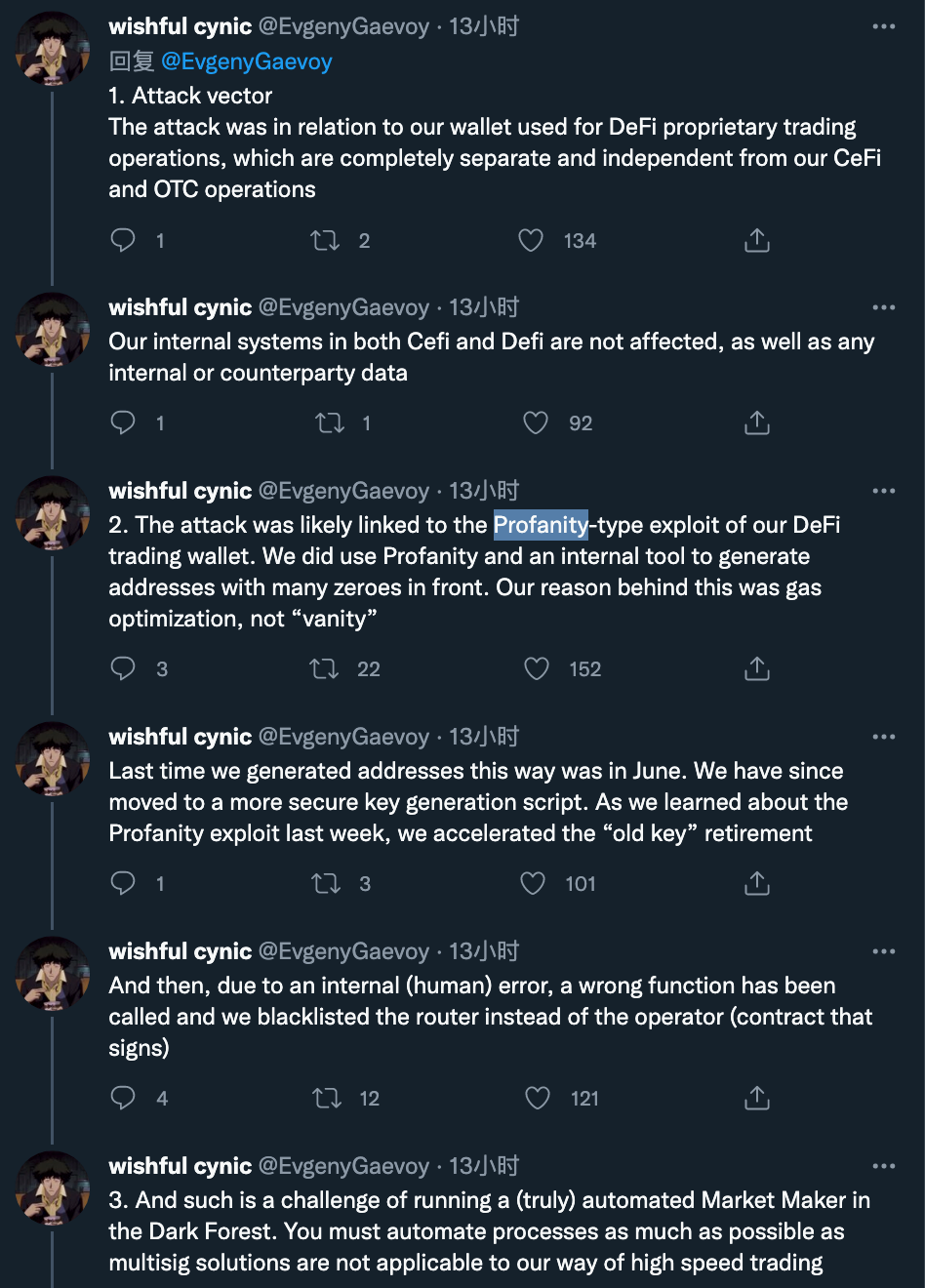
Task: Retweet the tweet about June address generation
Action: 326,883
